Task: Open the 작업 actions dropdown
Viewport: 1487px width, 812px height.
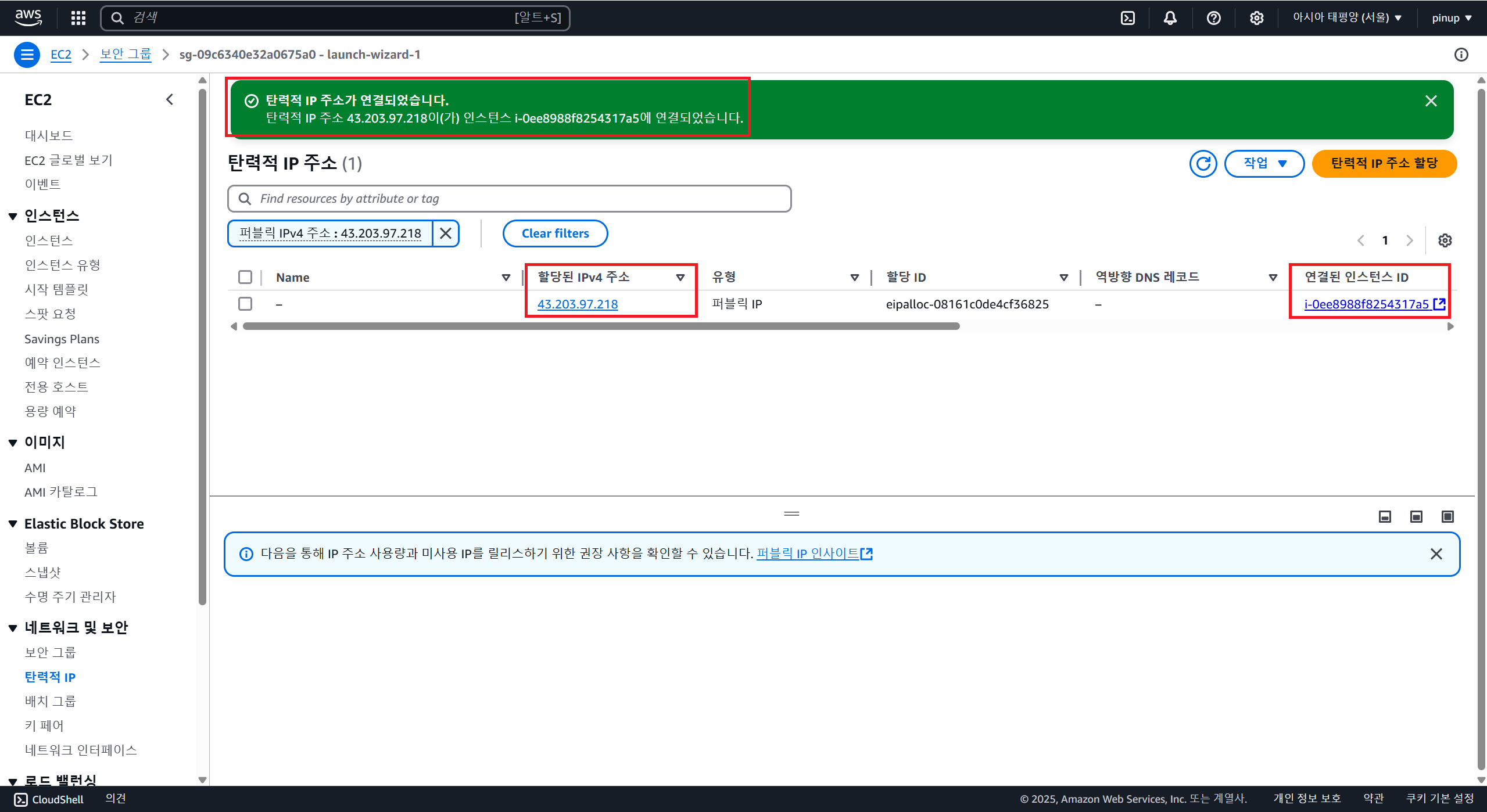Action: 1264,164
